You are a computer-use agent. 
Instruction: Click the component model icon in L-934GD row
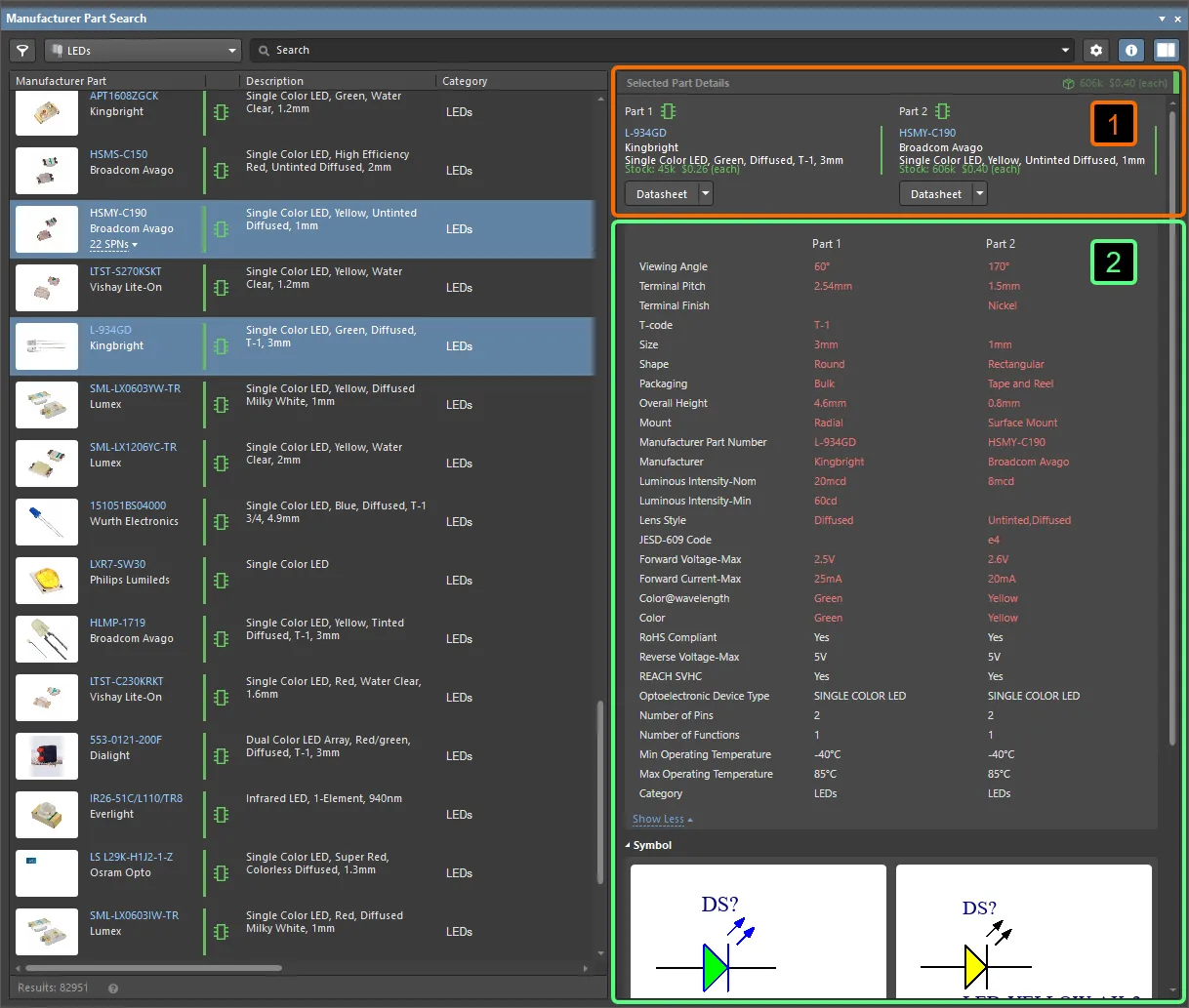click(x=222, y=346)
